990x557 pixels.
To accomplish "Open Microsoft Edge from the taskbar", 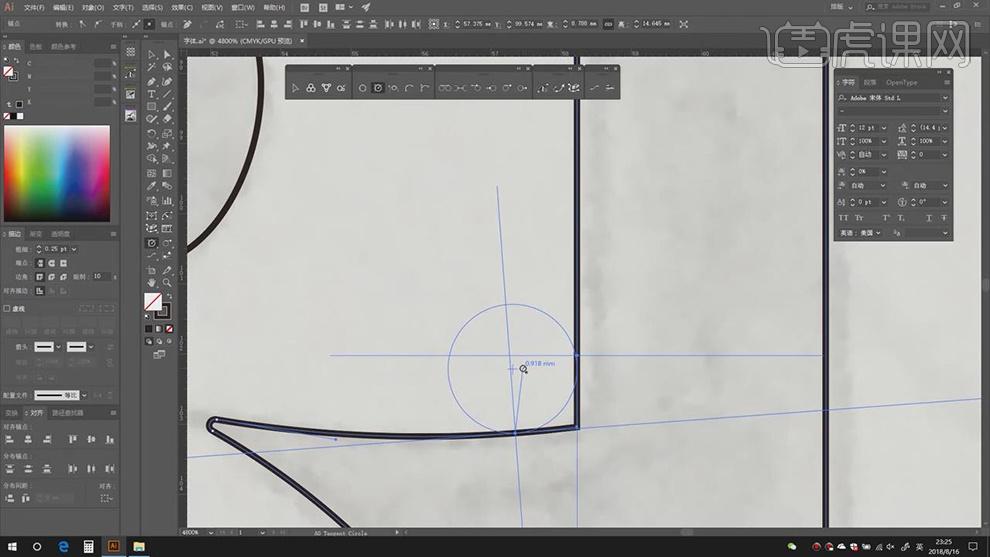I will point(63,546).
